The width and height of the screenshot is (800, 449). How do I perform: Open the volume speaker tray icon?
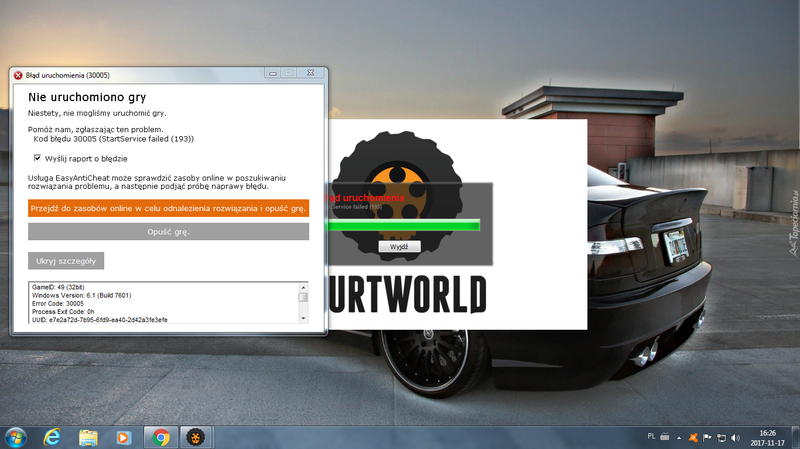point(735,437)
